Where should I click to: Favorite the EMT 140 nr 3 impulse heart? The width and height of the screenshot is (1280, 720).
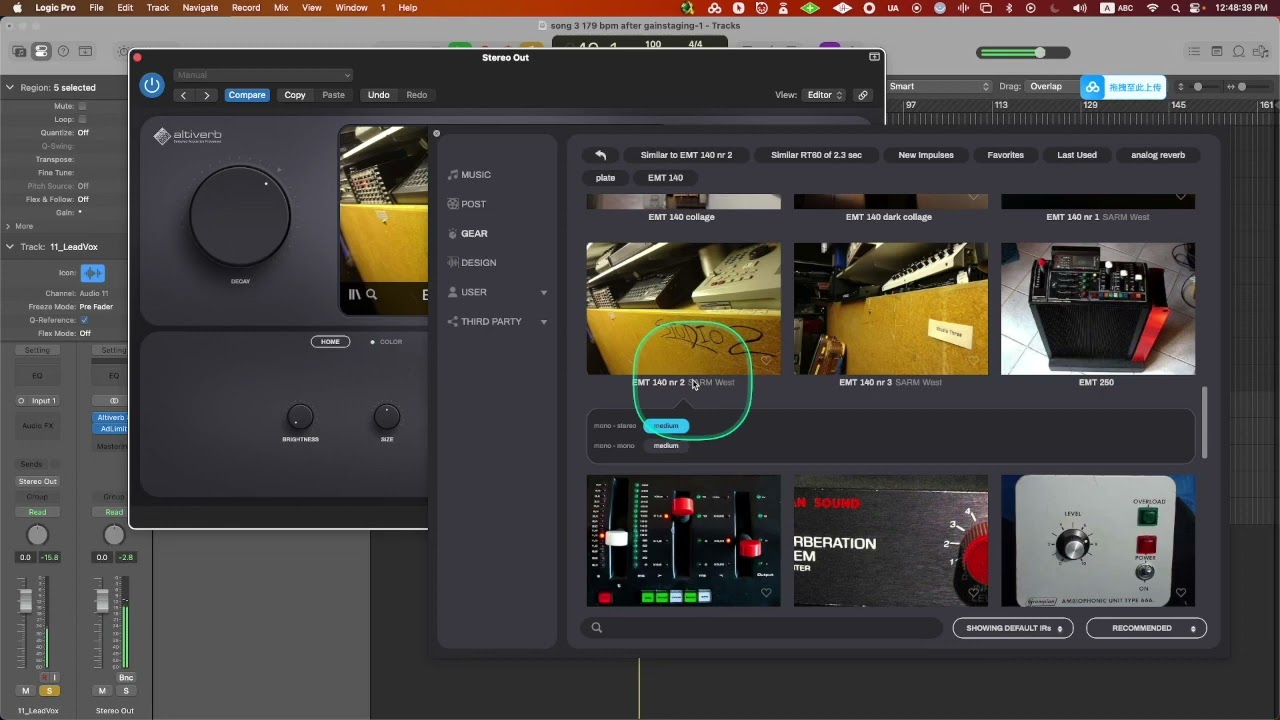click(974, 361)
